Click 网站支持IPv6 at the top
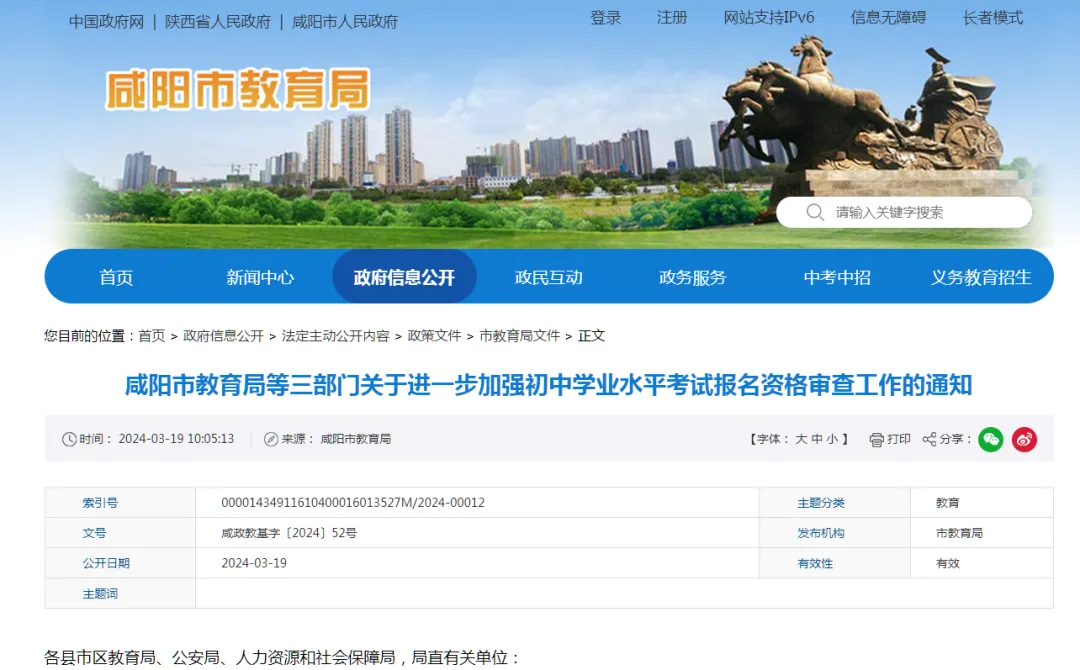Screen dimensions: 1080x670 click(x=769, y=18)
